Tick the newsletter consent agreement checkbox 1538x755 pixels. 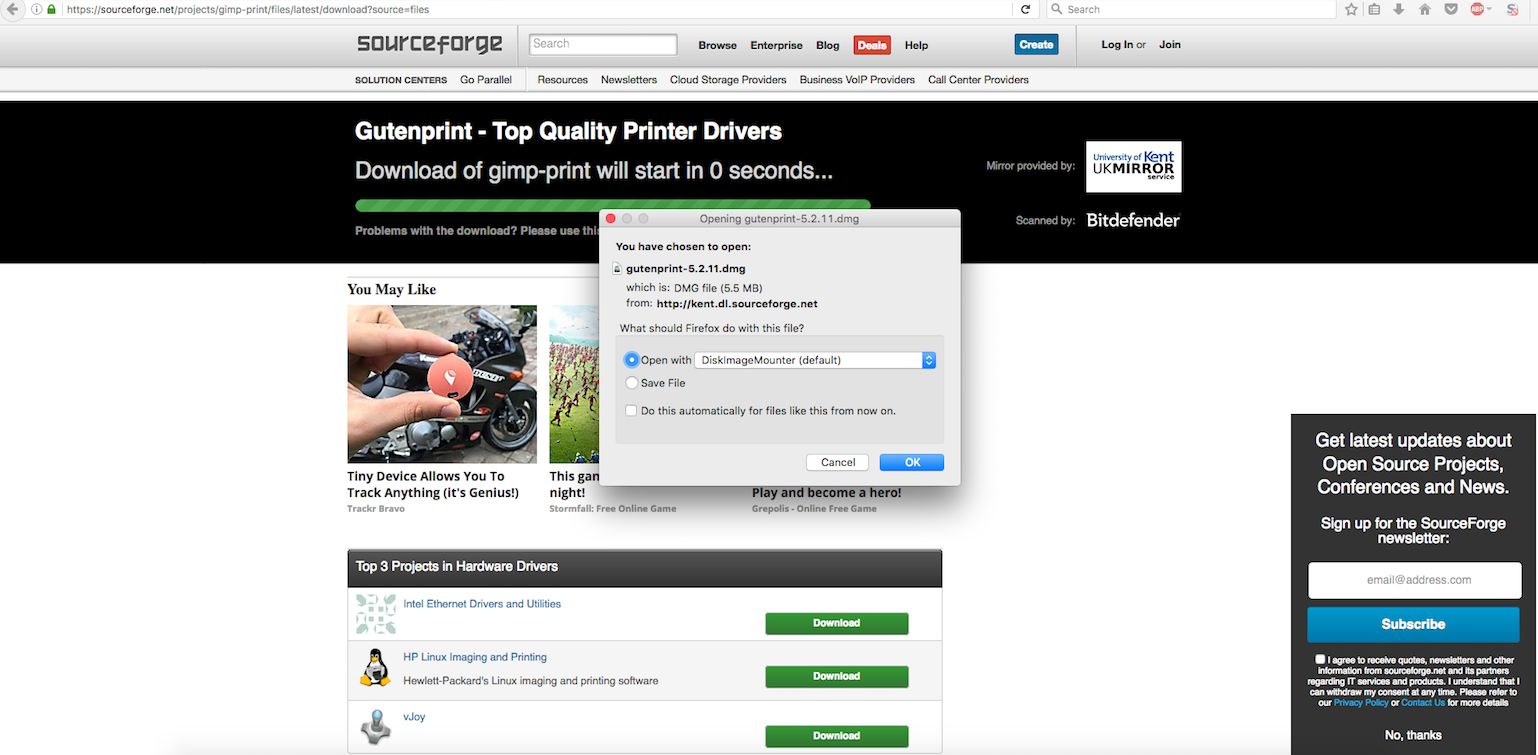pos(1321,659)
